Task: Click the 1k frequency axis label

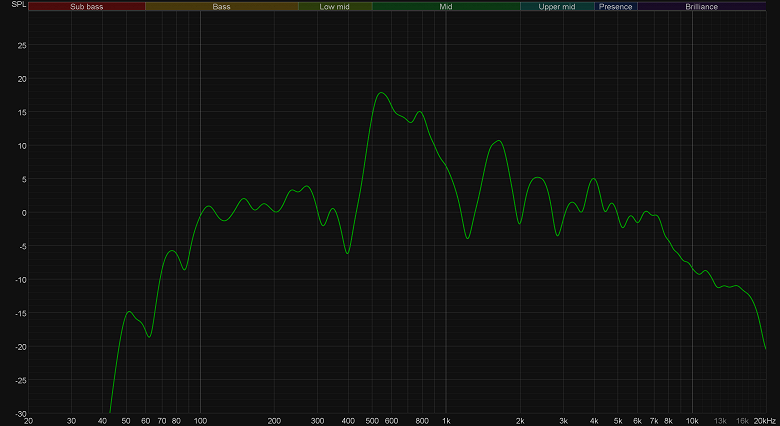Action: click(446, 421)
